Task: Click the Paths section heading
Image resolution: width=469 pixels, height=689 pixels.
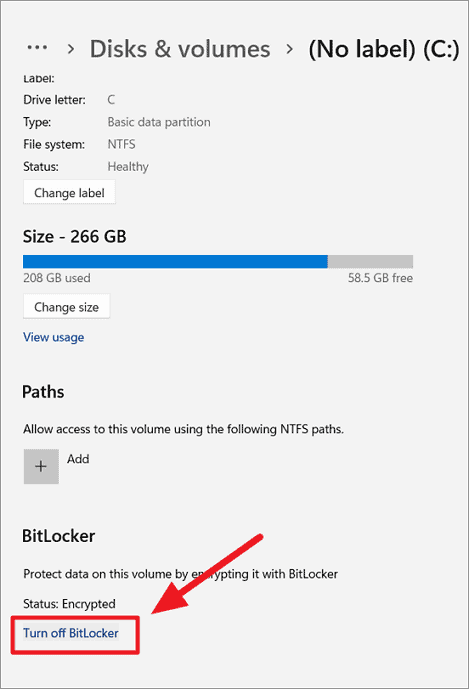Action: (43, 392)
